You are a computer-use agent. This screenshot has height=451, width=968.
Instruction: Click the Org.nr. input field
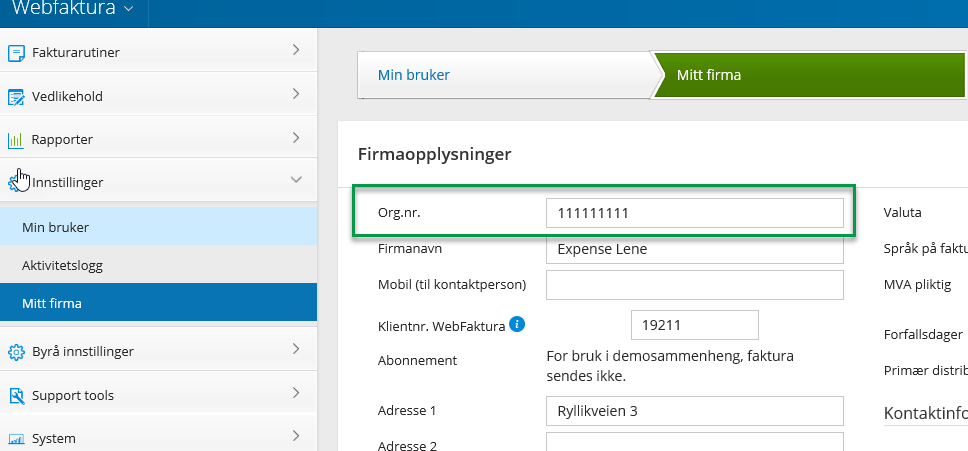pos(694,213)
